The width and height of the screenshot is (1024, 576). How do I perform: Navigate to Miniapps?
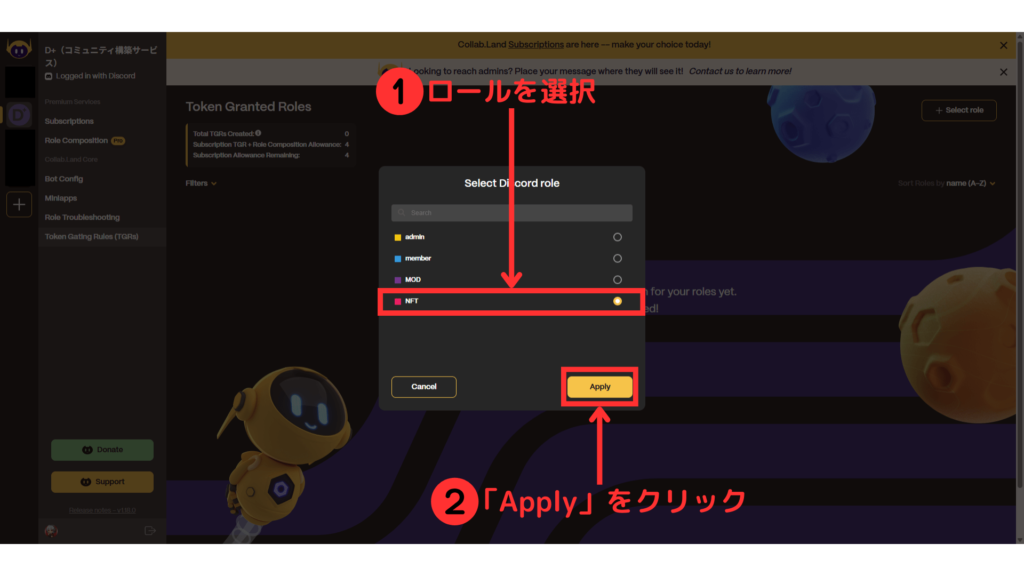click(61, 198)
